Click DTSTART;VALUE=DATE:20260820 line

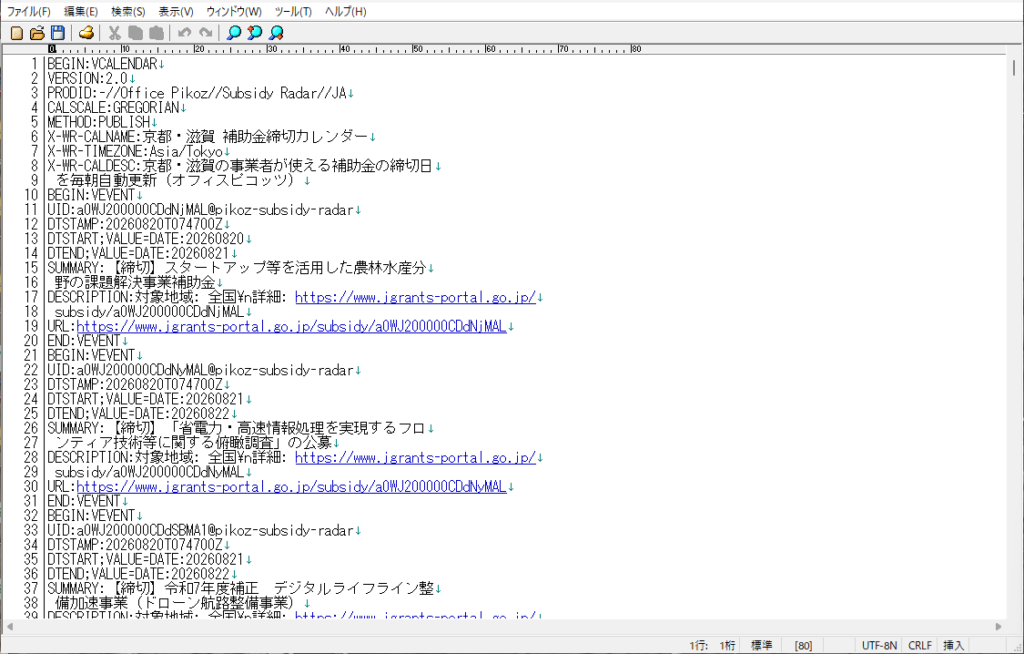pos(146,238)
